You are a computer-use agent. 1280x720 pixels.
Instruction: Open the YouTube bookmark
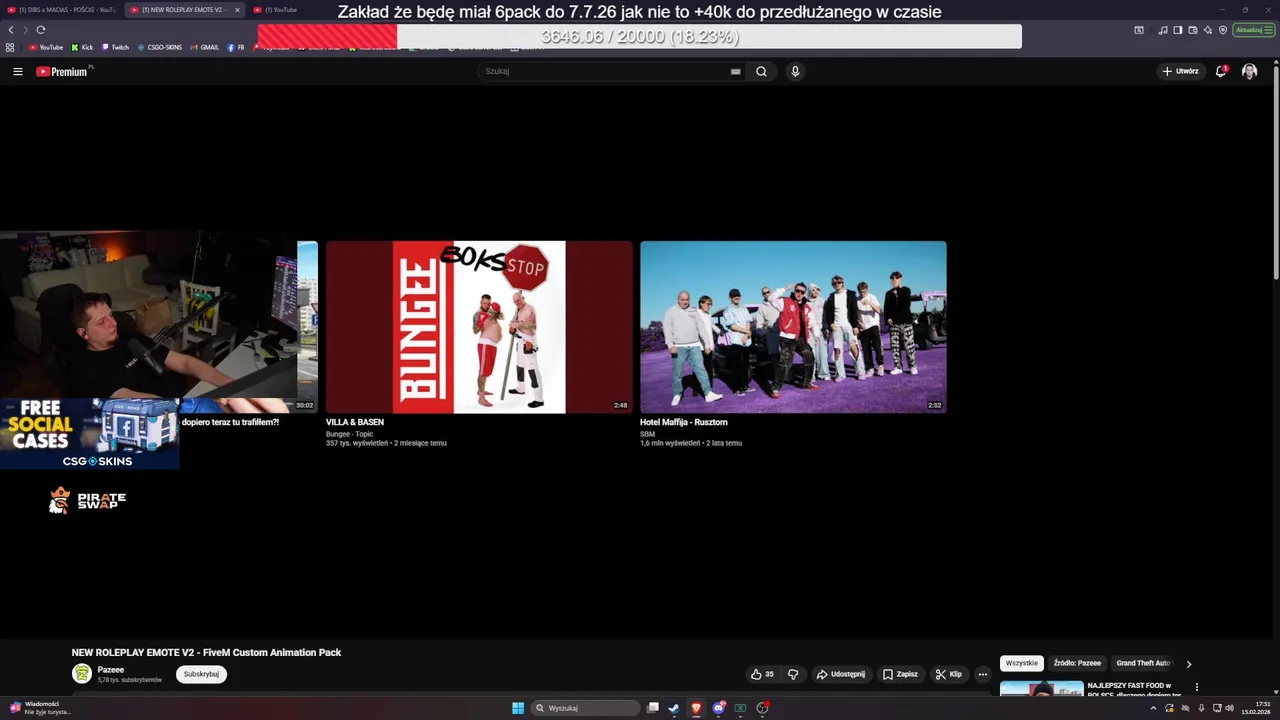pyautogui.click(x=46, y=47)
